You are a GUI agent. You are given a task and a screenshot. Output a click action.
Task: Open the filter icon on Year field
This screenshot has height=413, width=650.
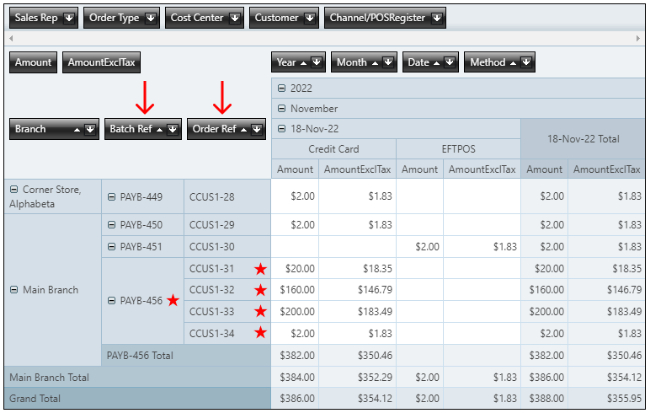(317, 62)
